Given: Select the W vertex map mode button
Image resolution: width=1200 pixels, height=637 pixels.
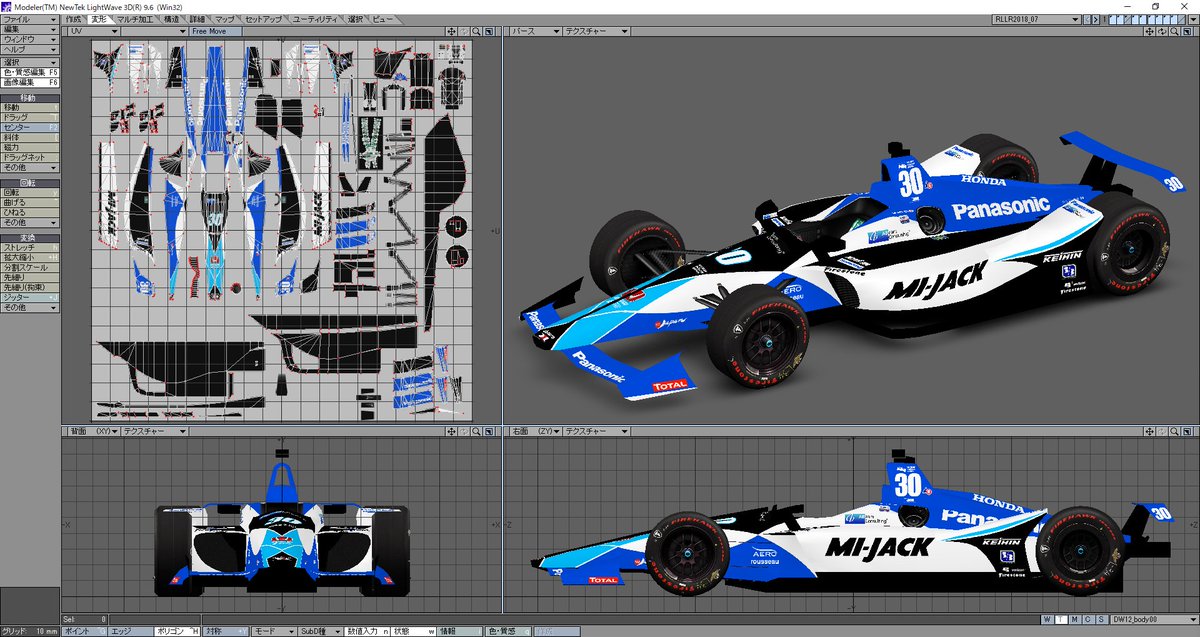Looking at the screenshot, I should [1048, 619].
